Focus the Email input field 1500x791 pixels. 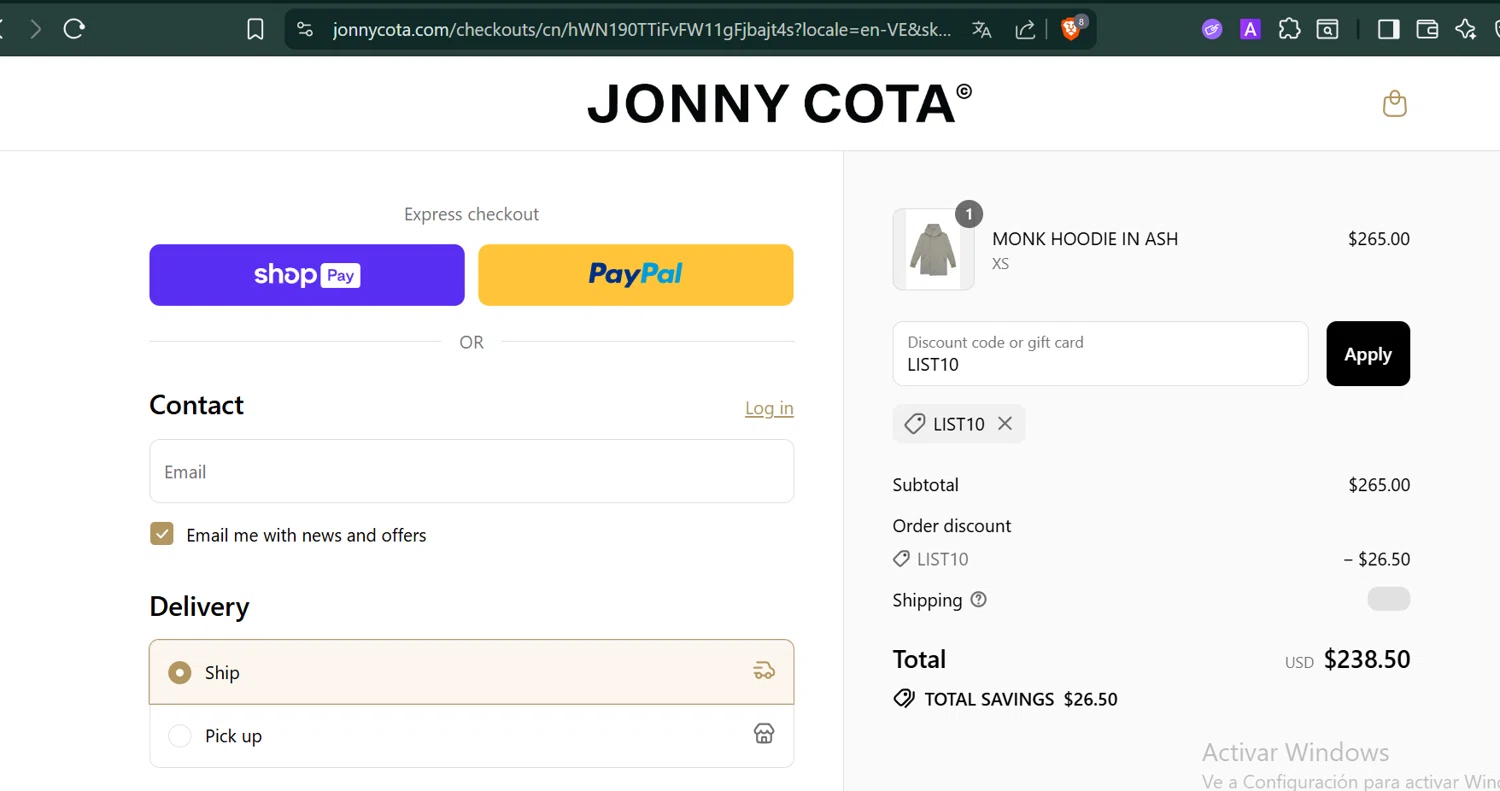pyautogui.click(x=471, y=471)
